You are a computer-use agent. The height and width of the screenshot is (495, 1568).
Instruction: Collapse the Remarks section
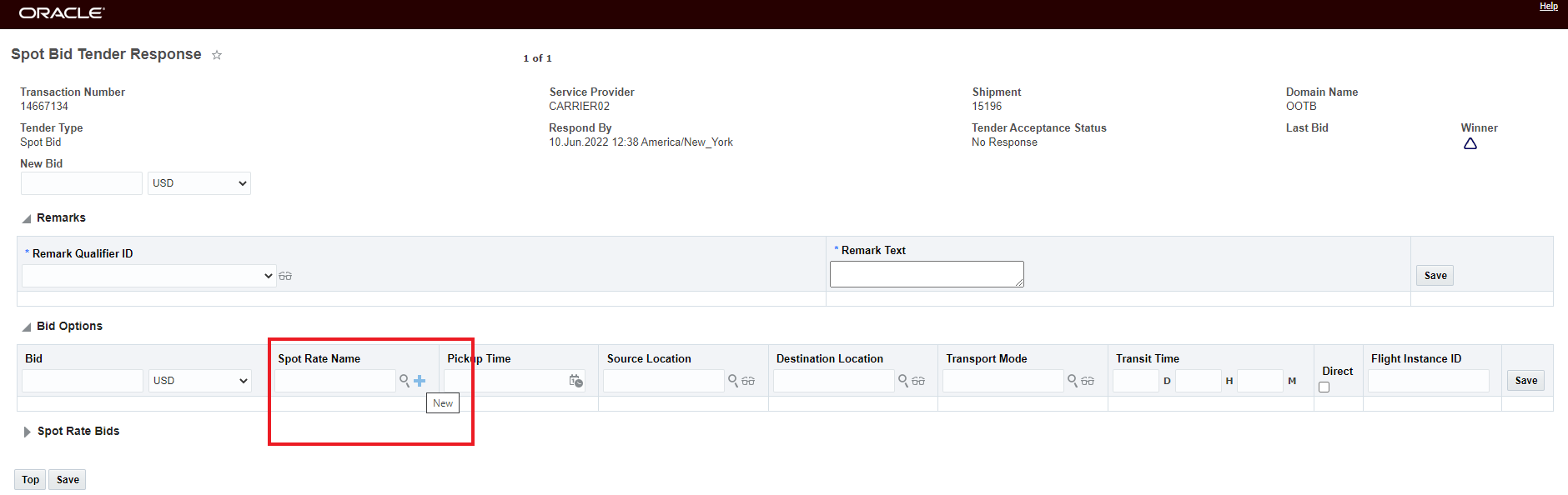click(27, 218)
